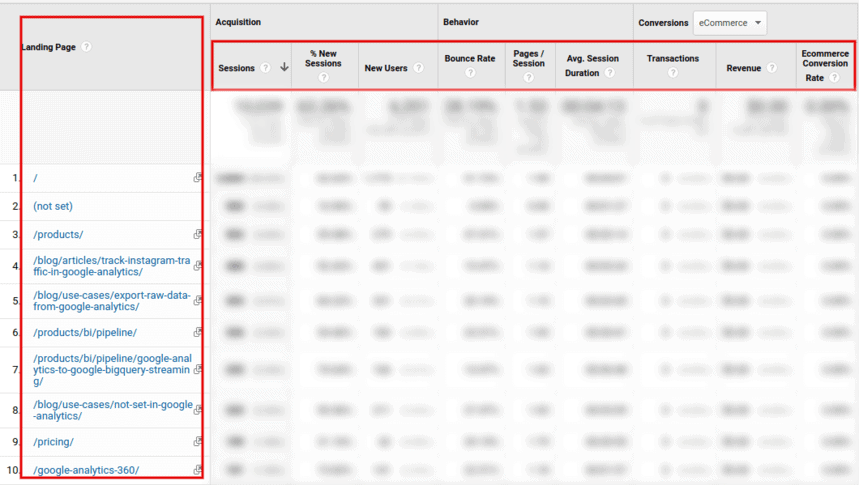The height and width of the screenshot is (485, 859).
Task: Open help icon for Ecommerce Conversion Rate
Action: pos(834,78)
